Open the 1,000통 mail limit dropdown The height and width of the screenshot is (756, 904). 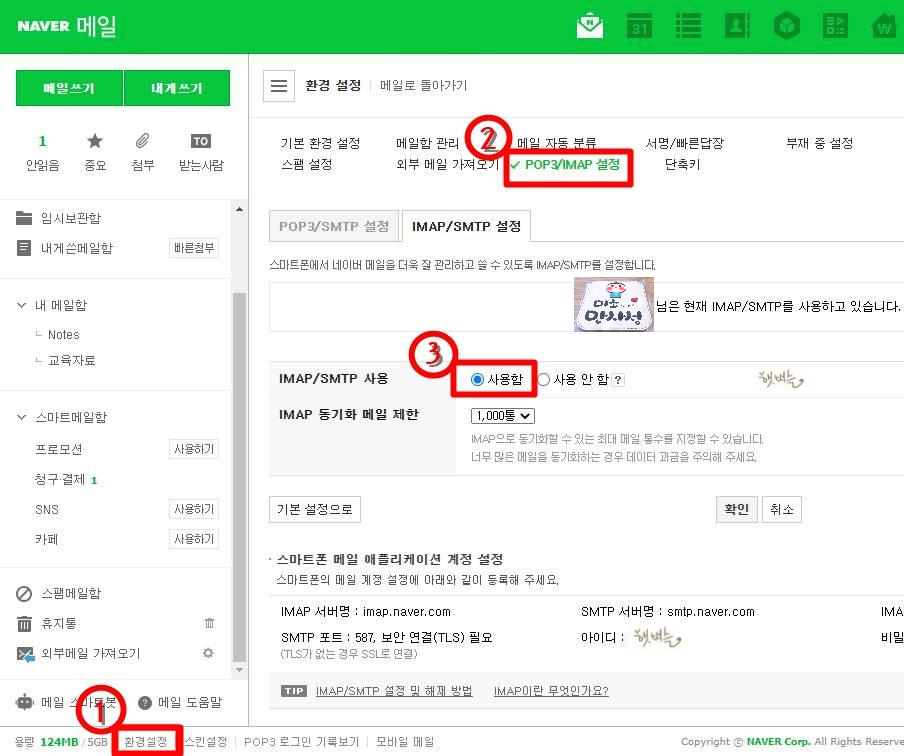click(505, 415)
